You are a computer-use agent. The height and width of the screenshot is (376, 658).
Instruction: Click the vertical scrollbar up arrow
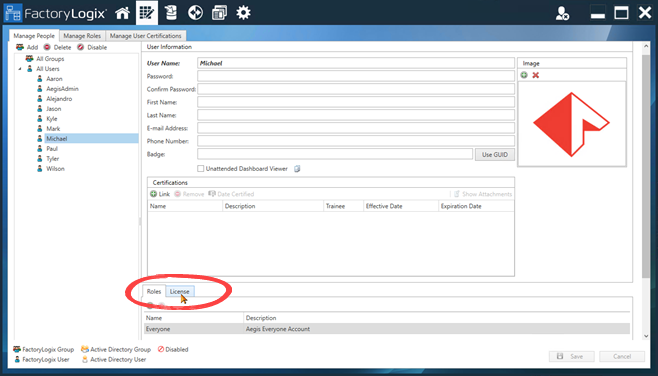pos(646,46)
